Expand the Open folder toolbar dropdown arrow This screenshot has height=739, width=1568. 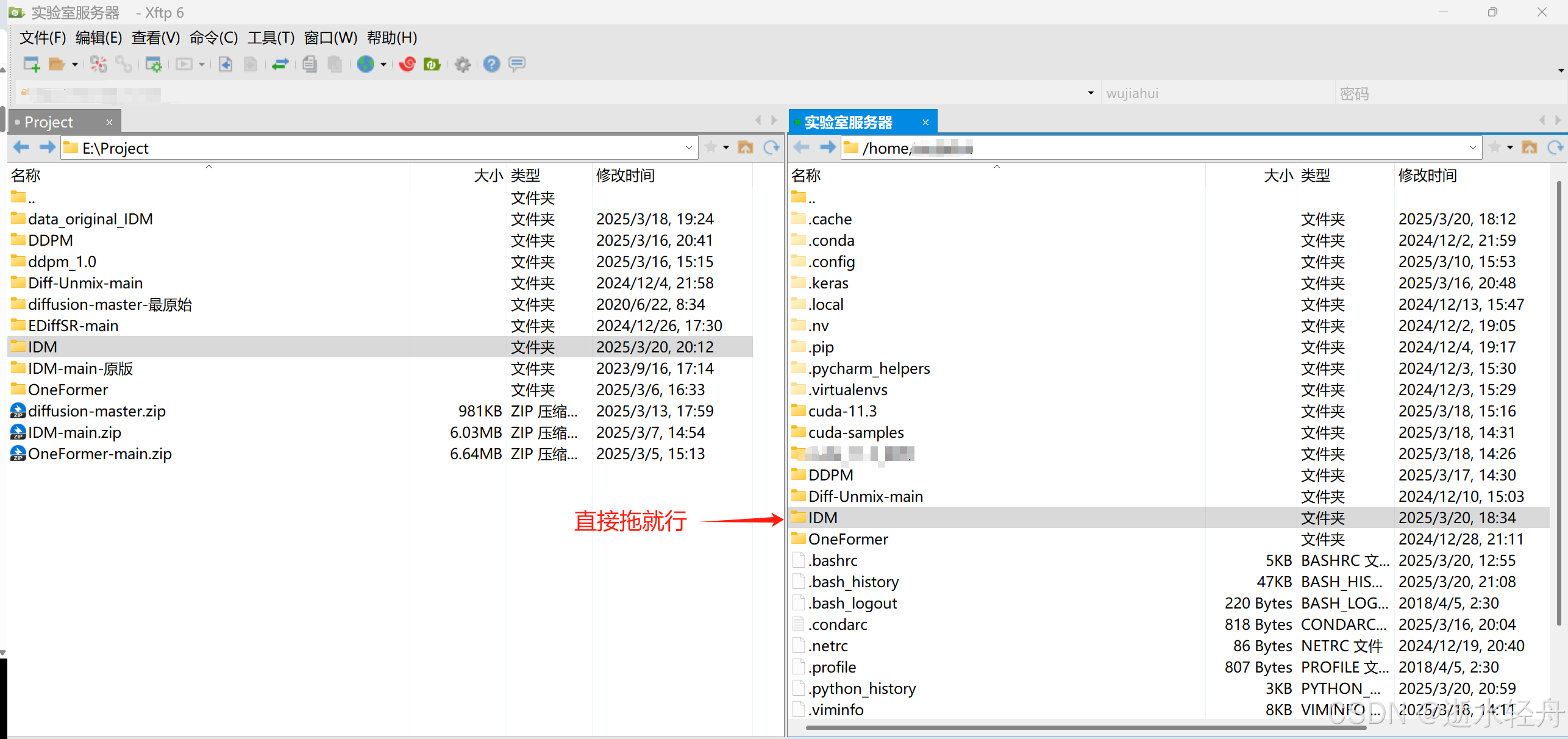[x=75, y=64]
